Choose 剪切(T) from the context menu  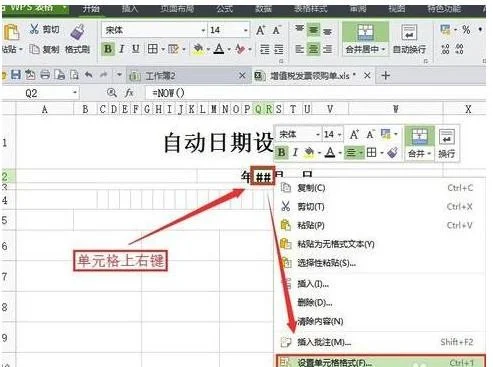pos(380,207)
